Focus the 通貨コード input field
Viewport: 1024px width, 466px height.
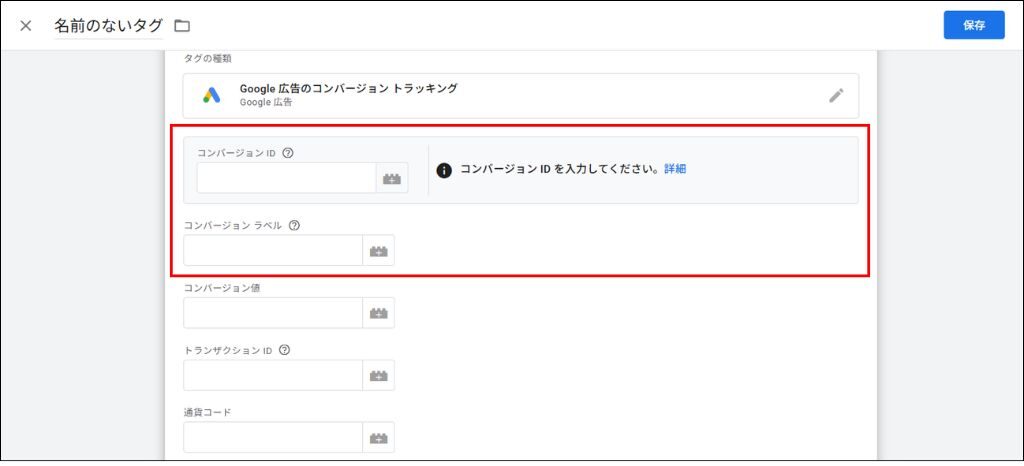click(x=273, y=437)
